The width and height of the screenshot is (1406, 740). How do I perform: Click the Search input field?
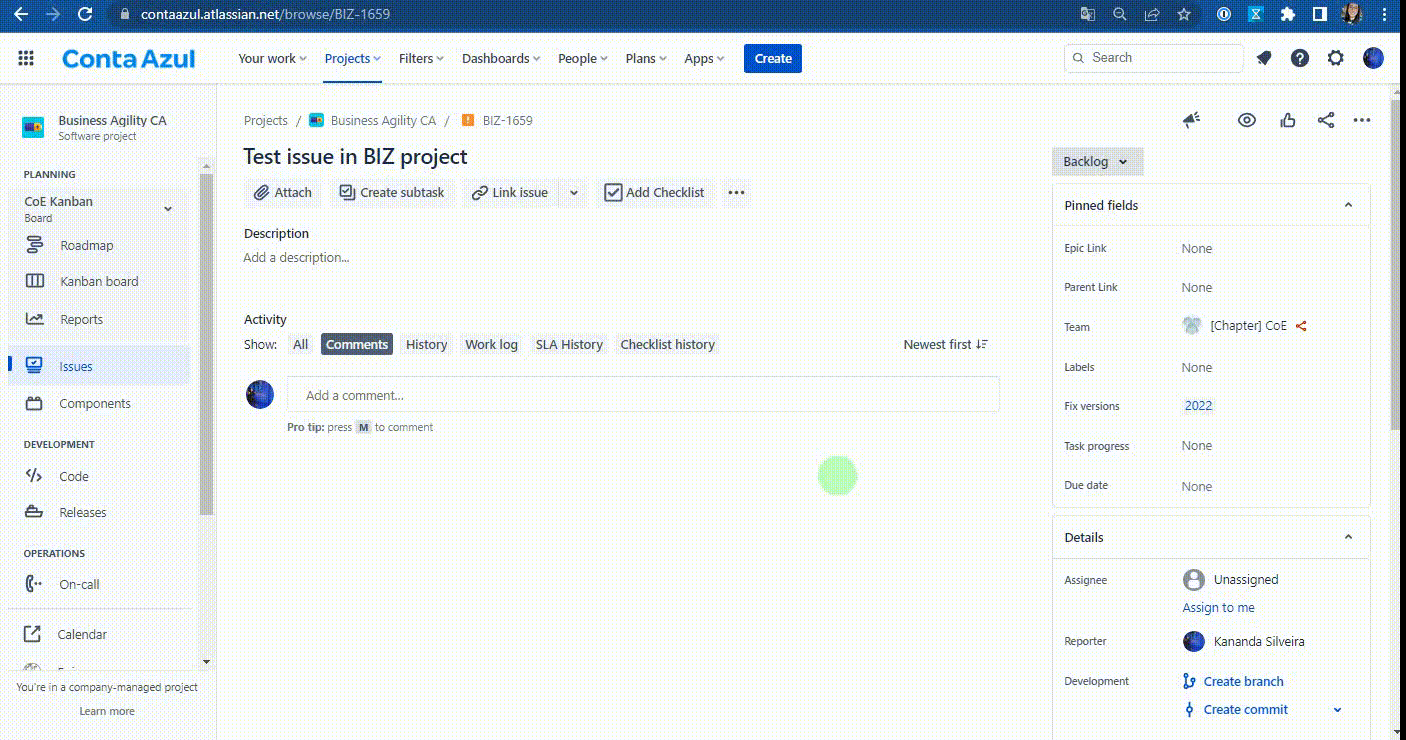(1154, 58)
